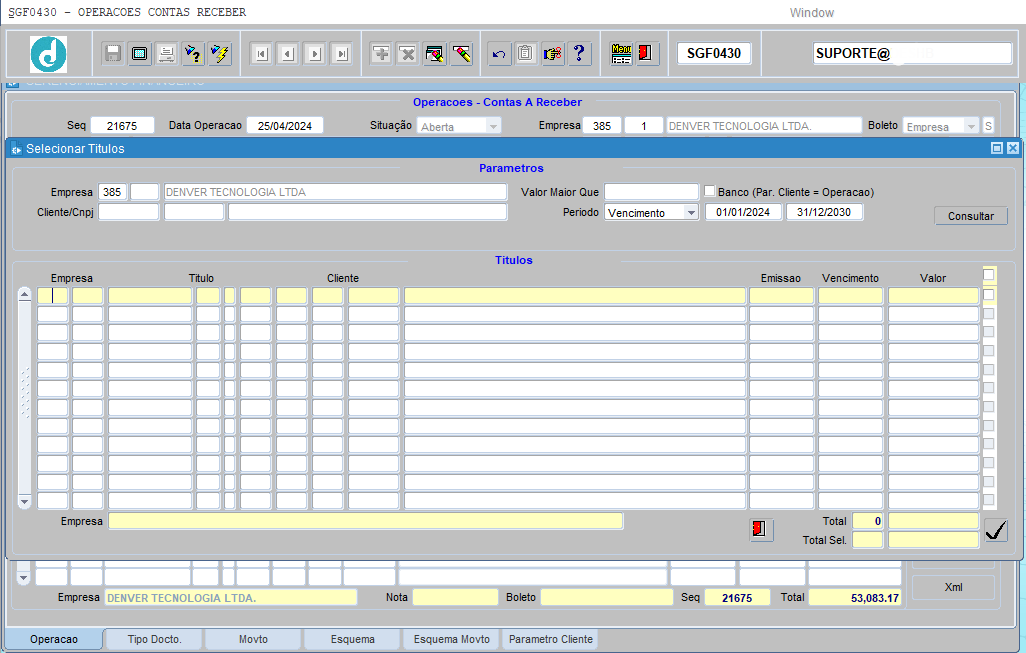Image resolution: width=1026 pixels, height=653 pixels.
Task: Click the Clear Field eraser icon
Action: click(x=461, y=53)
